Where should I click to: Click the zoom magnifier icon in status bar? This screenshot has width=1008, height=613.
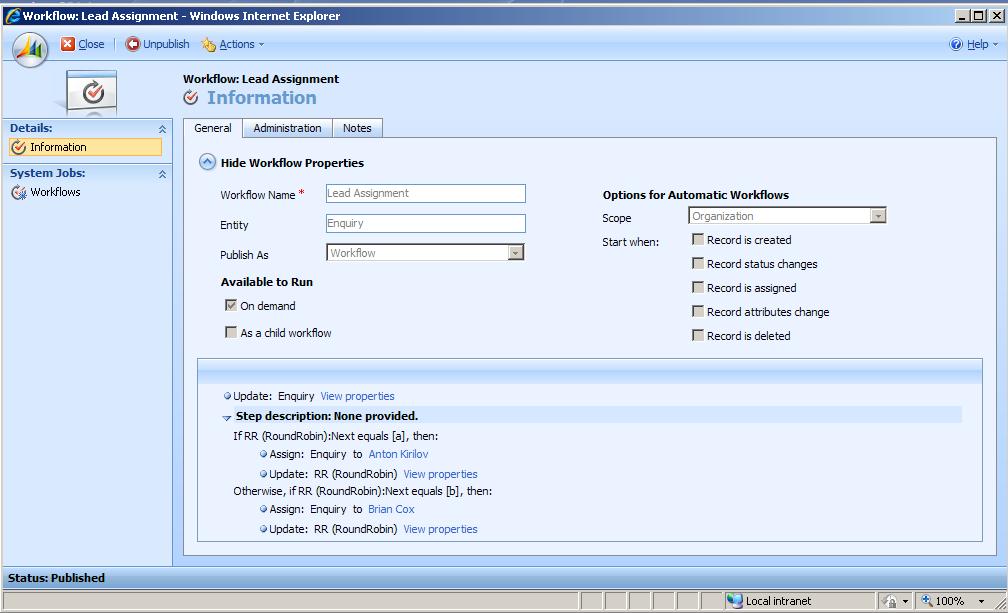tap(926, 600)
